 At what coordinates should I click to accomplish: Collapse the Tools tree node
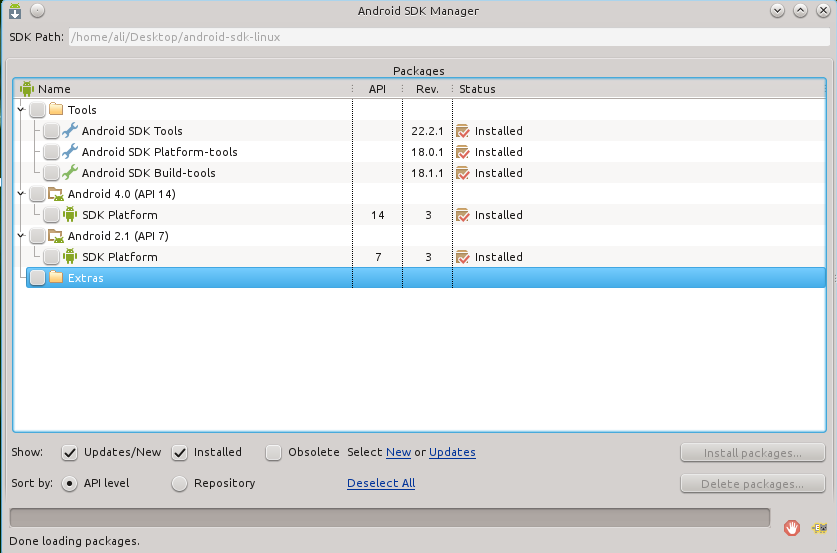[21, 109]
